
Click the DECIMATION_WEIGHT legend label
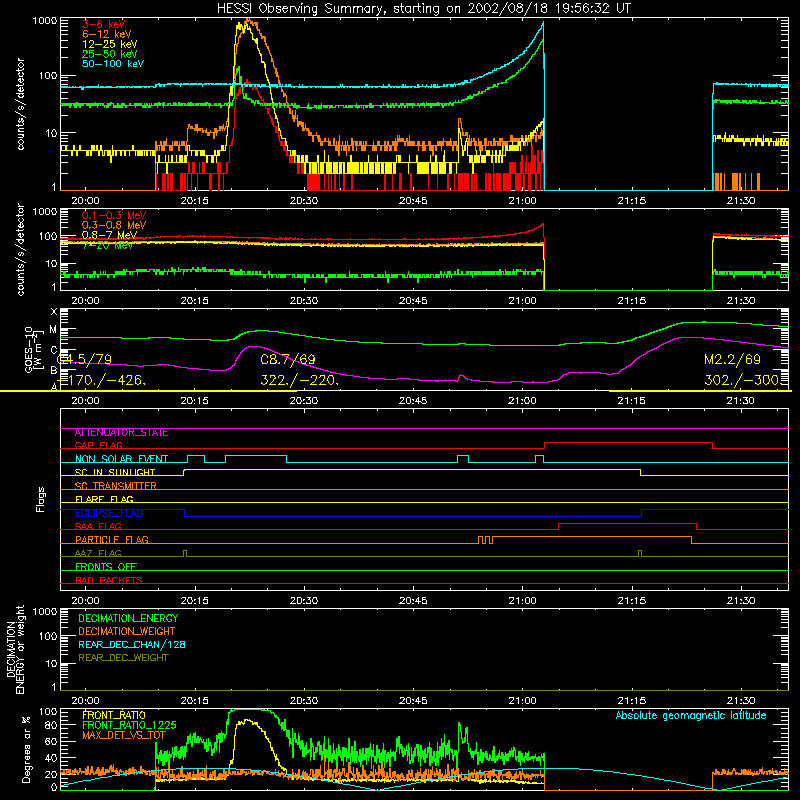[x=127, y=632]
